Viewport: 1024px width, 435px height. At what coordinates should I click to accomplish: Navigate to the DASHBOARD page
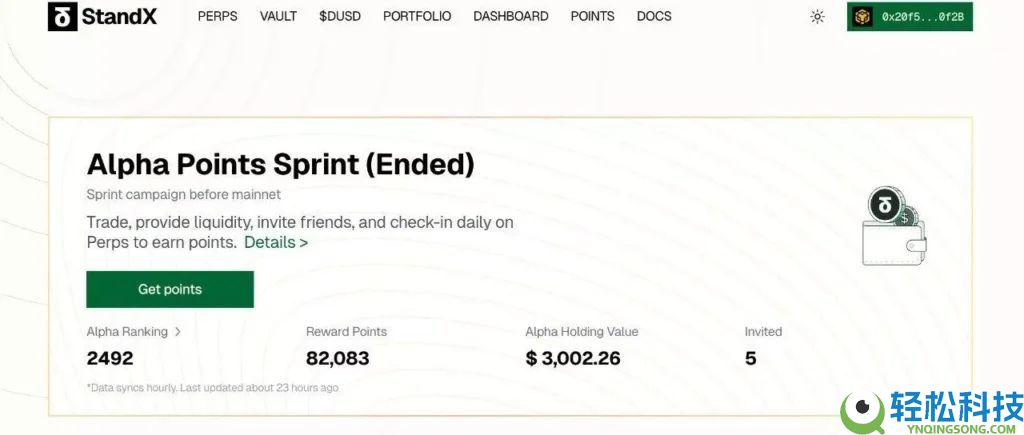pyautogui.click(x=510, y=17)
